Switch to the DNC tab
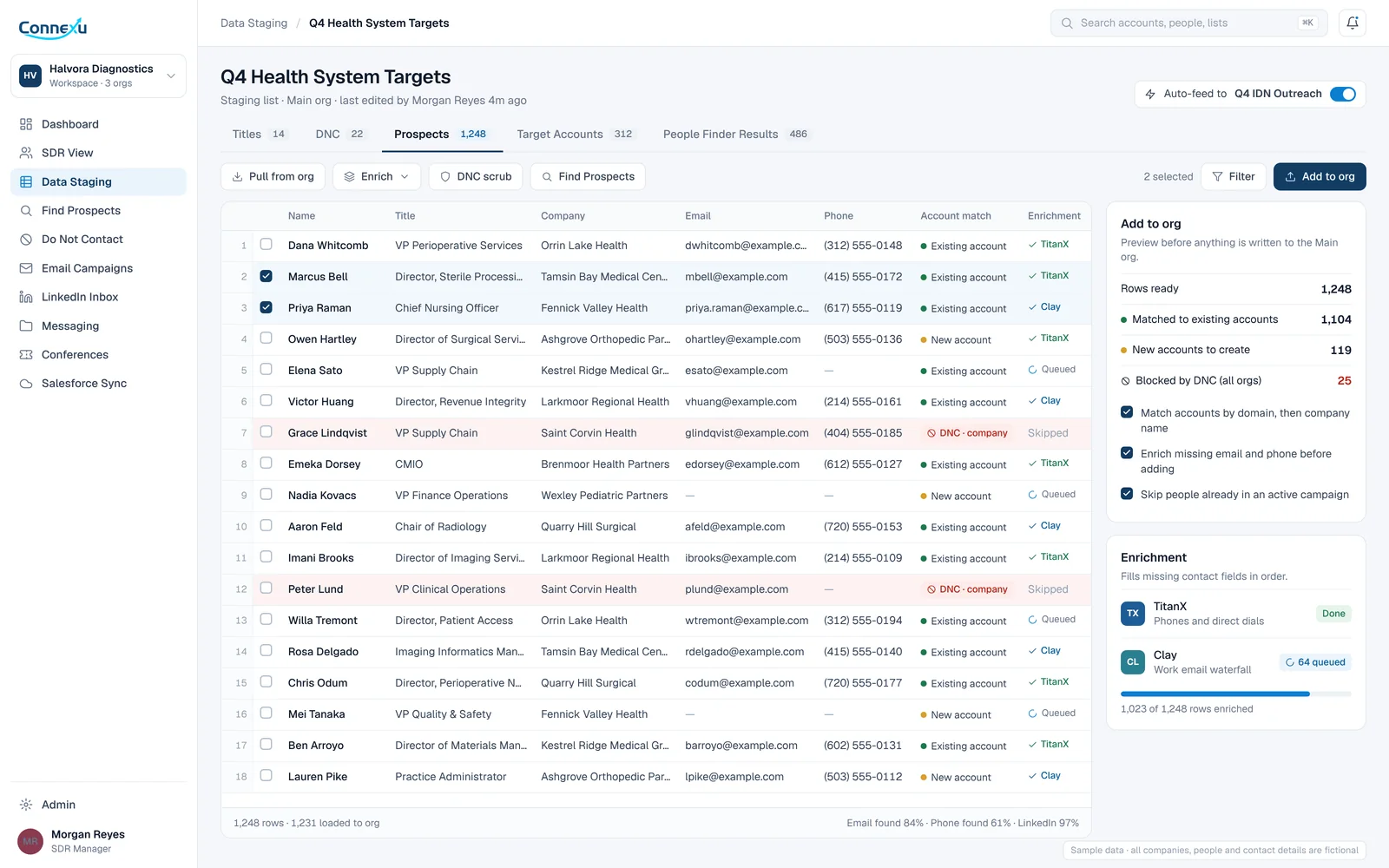Viewport: 1389px width, 868px height. coord(340,135)
